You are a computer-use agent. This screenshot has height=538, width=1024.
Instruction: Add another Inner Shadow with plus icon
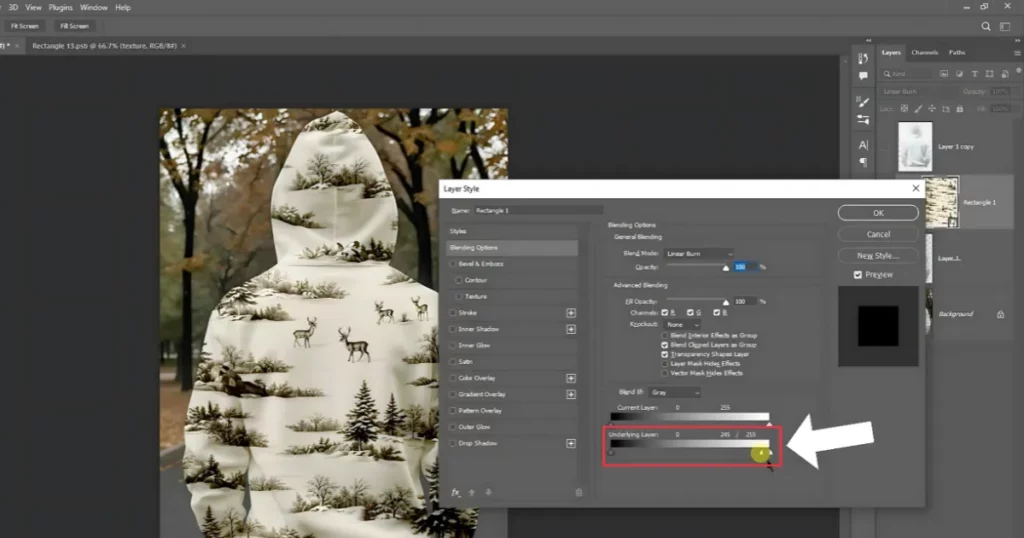point(571,329)
